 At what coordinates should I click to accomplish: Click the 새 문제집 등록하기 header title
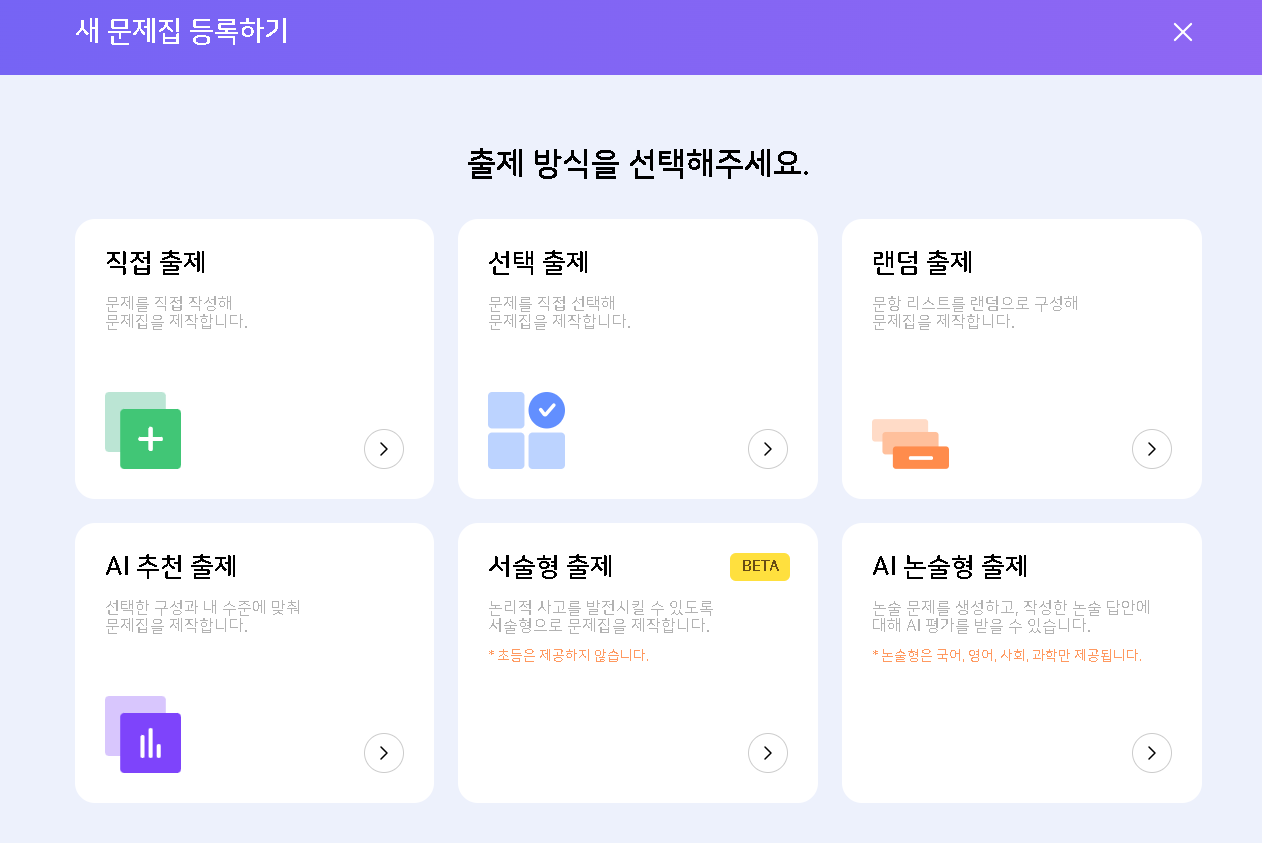[182, 32]
